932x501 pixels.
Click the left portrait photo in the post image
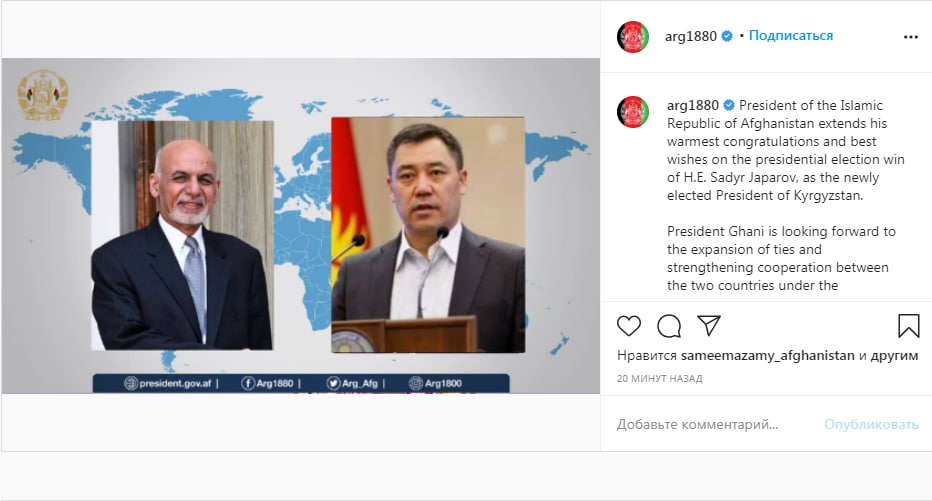pyautogui.click(x=182, y=235)
